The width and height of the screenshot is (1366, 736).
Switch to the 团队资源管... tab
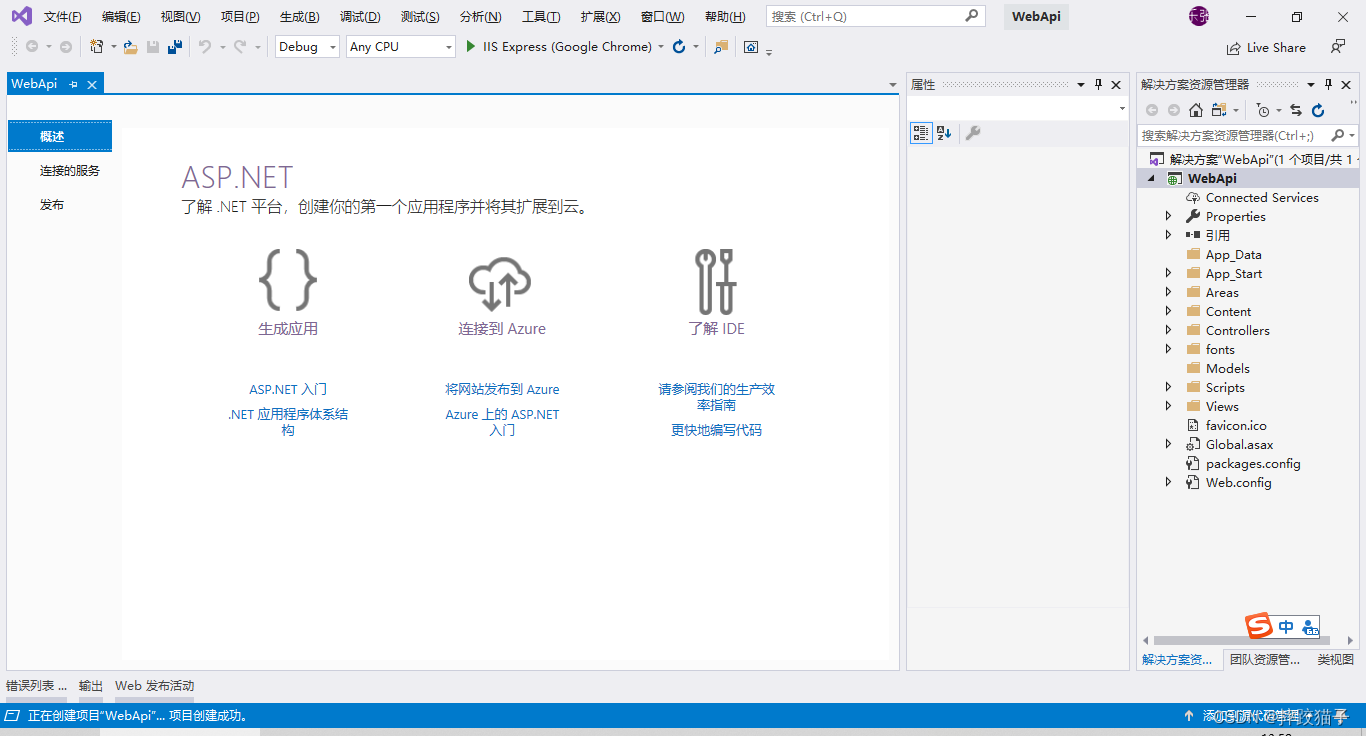point(1265,659)
